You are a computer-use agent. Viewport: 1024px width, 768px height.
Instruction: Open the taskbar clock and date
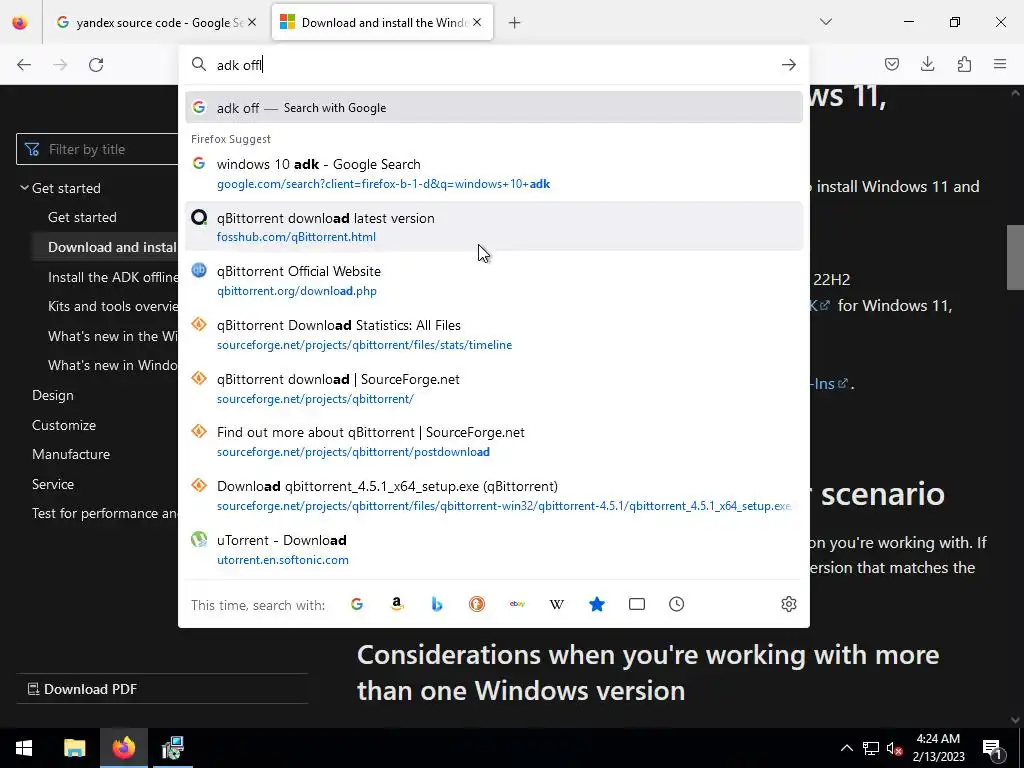938,748
